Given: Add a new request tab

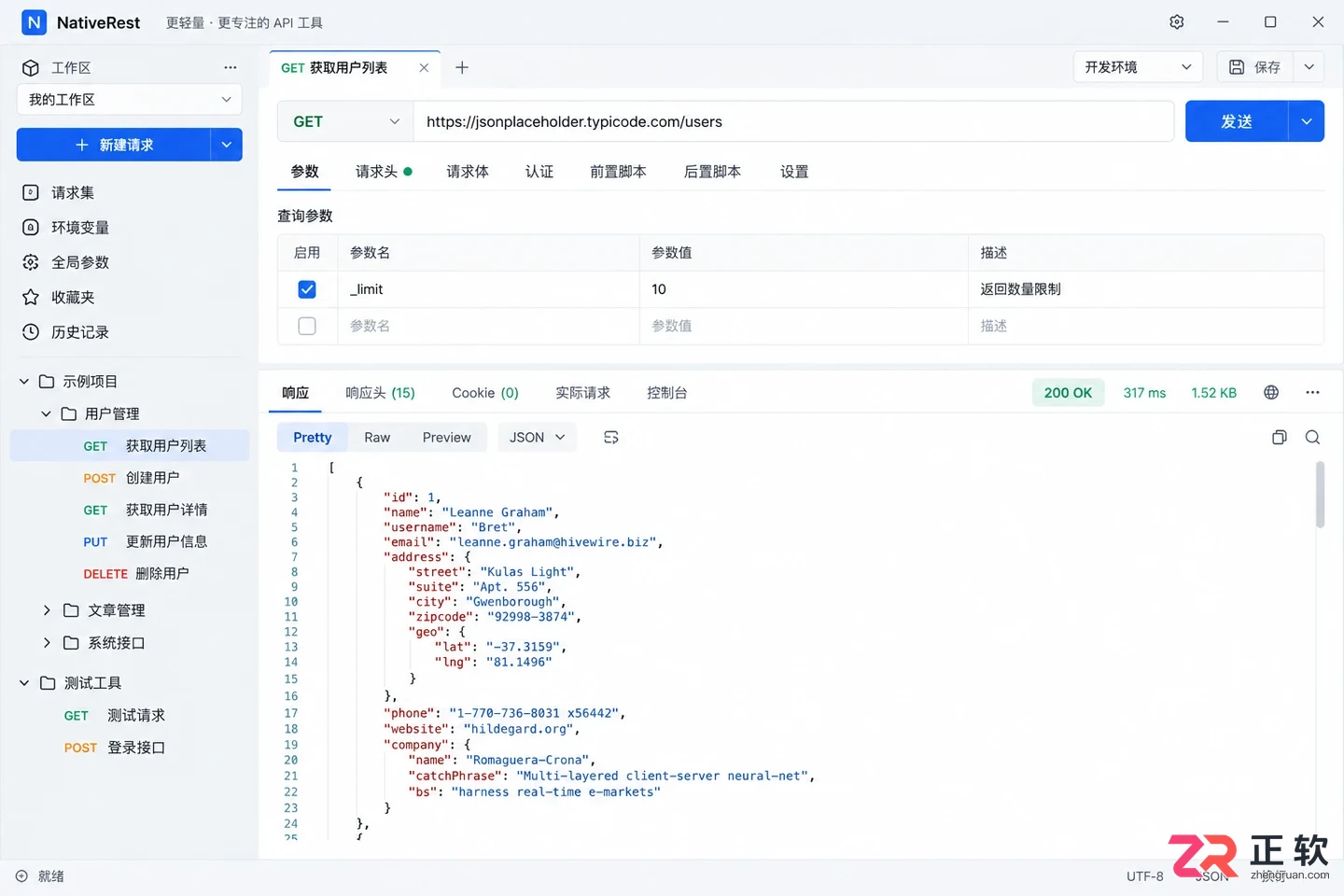Looking at the screenshot, I should click(462, 67).
